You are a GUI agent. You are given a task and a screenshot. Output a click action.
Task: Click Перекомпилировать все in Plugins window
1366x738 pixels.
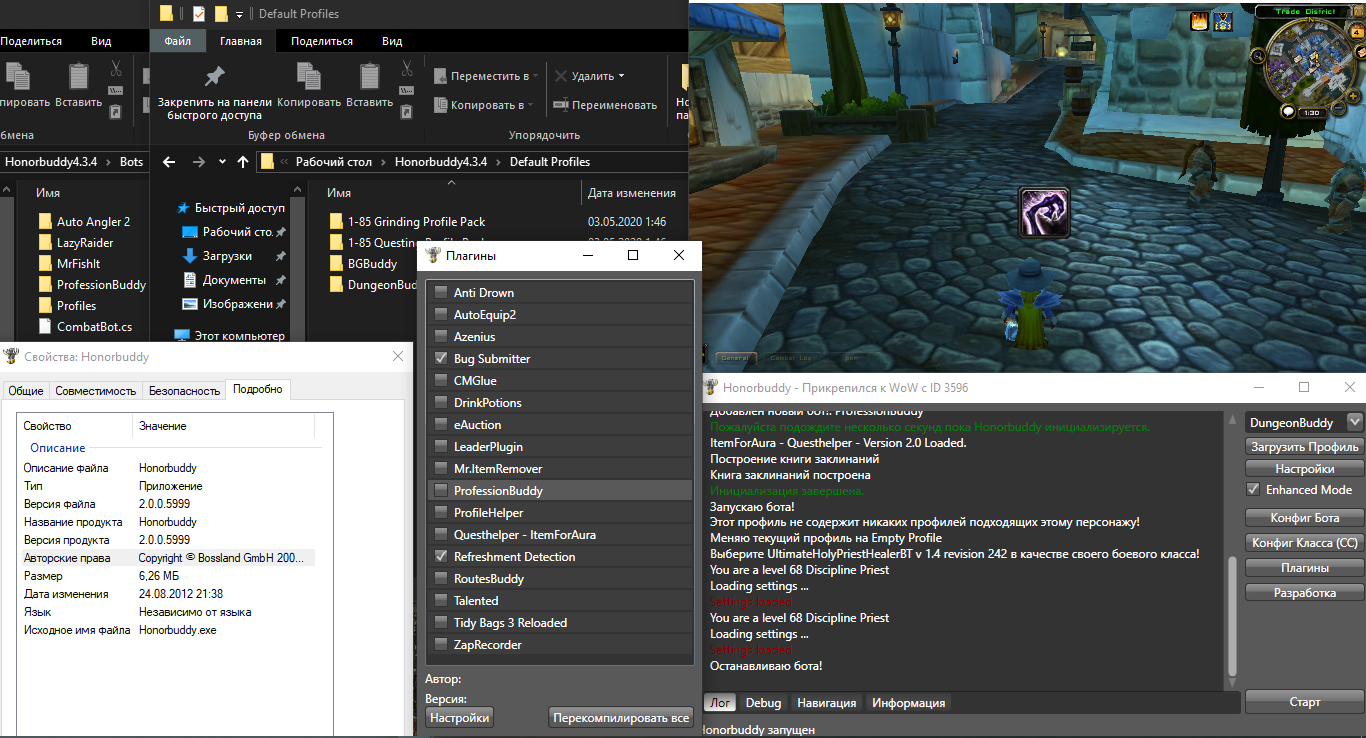[x=621, y=718]
